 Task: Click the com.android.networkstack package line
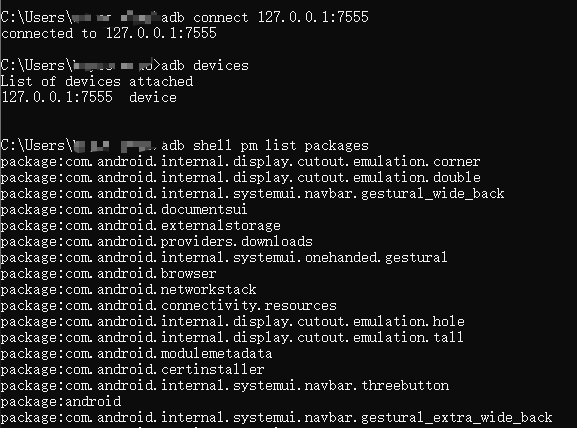128,289
